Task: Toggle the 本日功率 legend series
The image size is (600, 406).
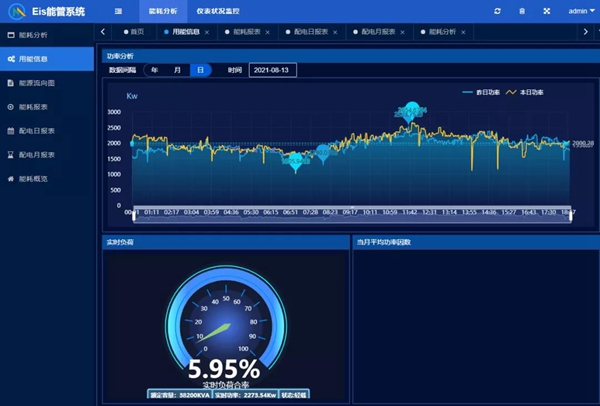Action: tap(525, 92)
